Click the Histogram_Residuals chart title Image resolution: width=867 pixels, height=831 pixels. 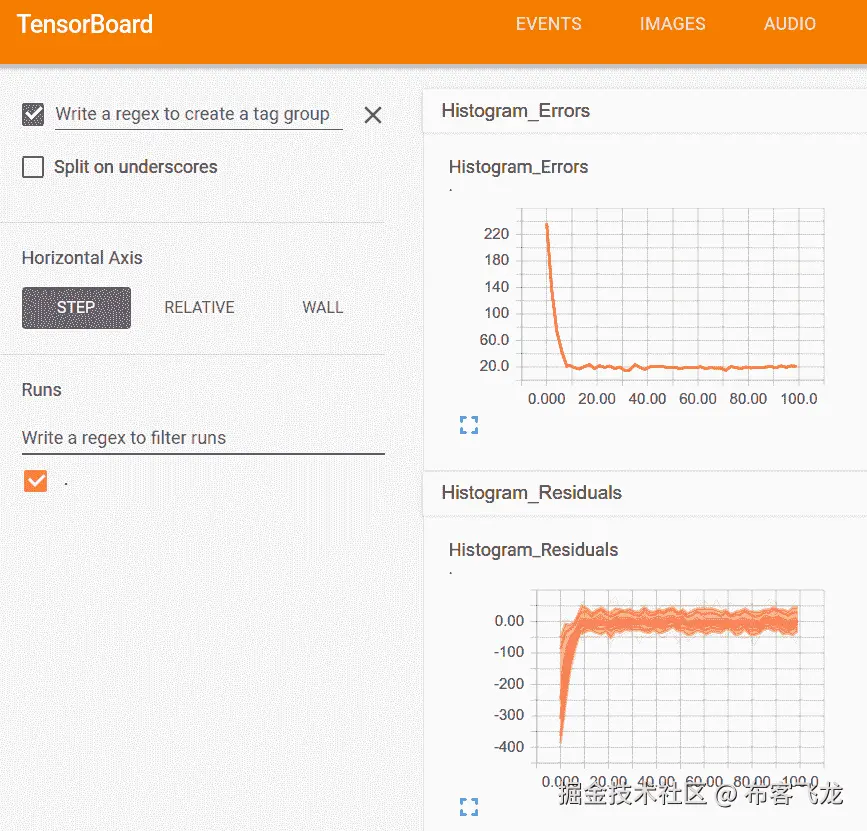coord(533,550)
